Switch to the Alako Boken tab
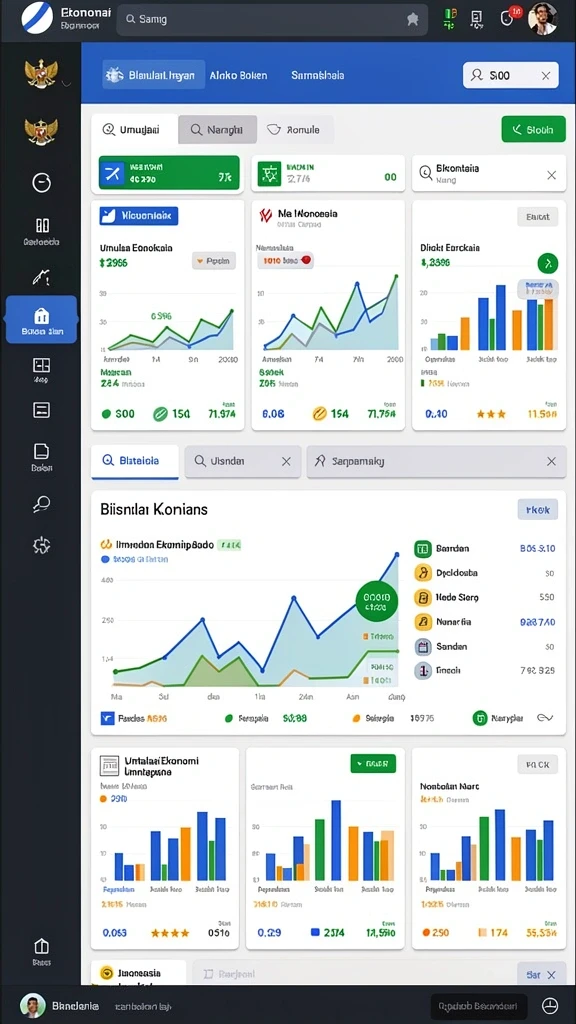Image resolution: width=576 pixels, height=1024 pixels. point(238,75)
